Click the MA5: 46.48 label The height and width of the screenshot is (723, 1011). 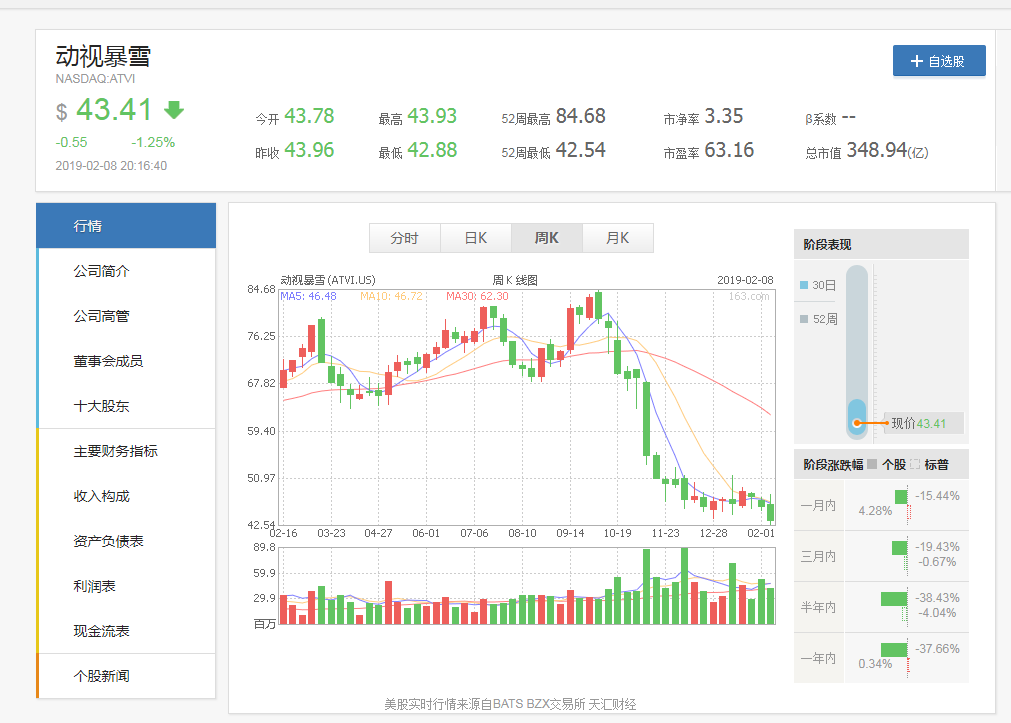point(308,296)
